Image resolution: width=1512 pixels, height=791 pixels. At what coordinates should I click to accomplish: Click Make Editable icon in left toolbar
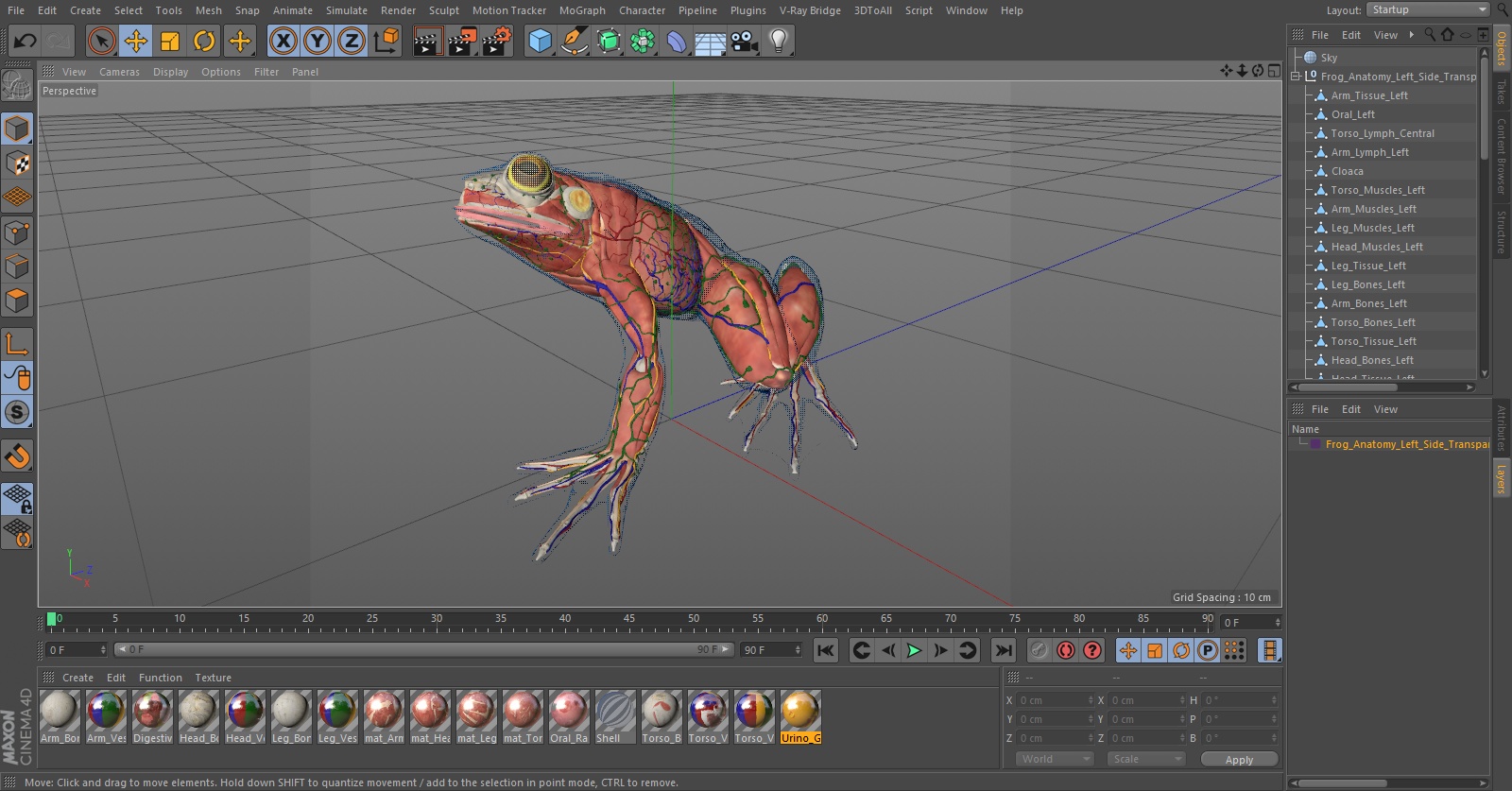click(x=17, y=86)
